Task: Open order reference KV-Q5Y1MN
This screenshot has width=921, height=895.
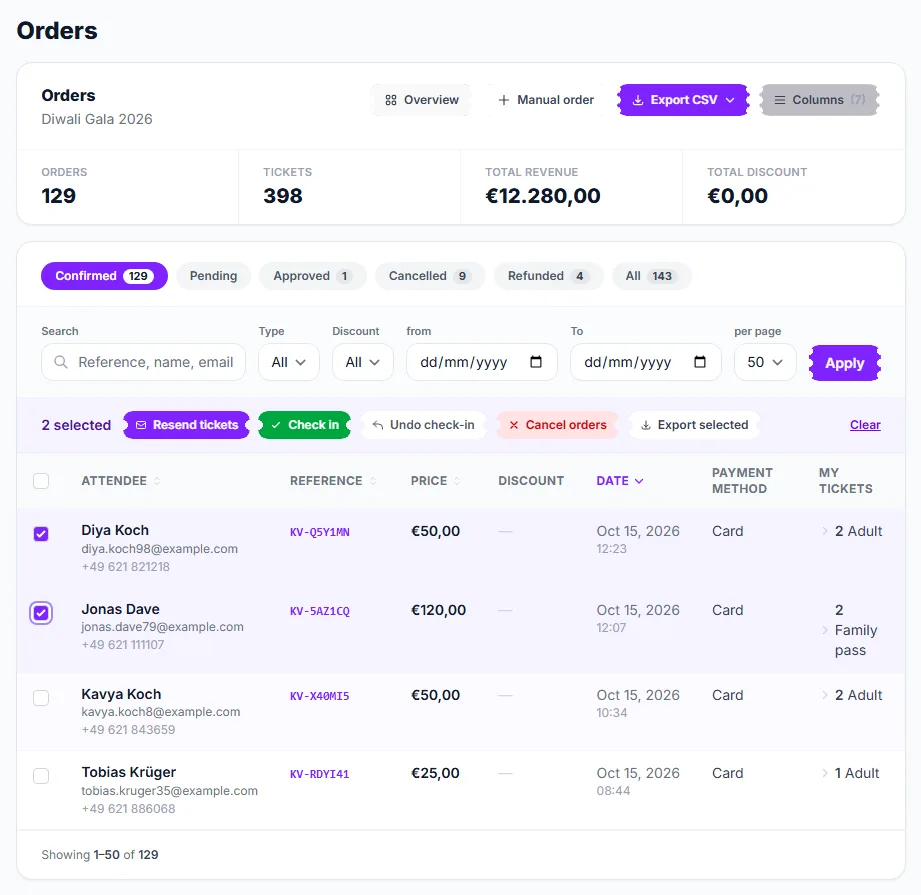Action: pos(320,532)
